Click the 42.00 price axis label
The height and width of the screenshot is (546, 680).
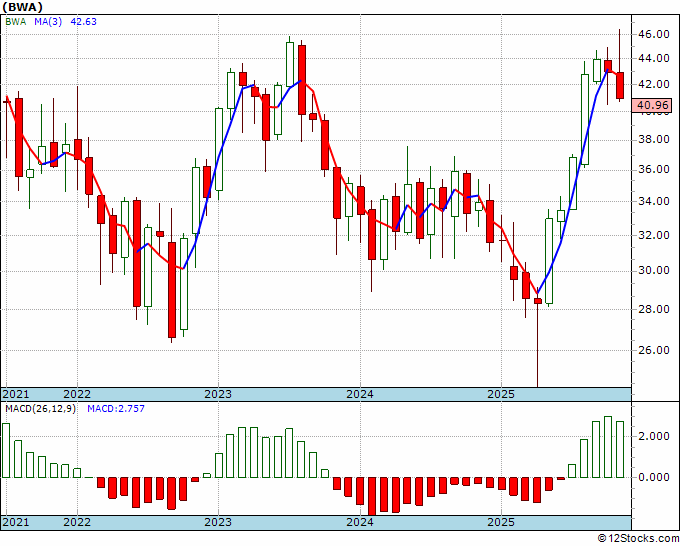click(x=653, y=84)
